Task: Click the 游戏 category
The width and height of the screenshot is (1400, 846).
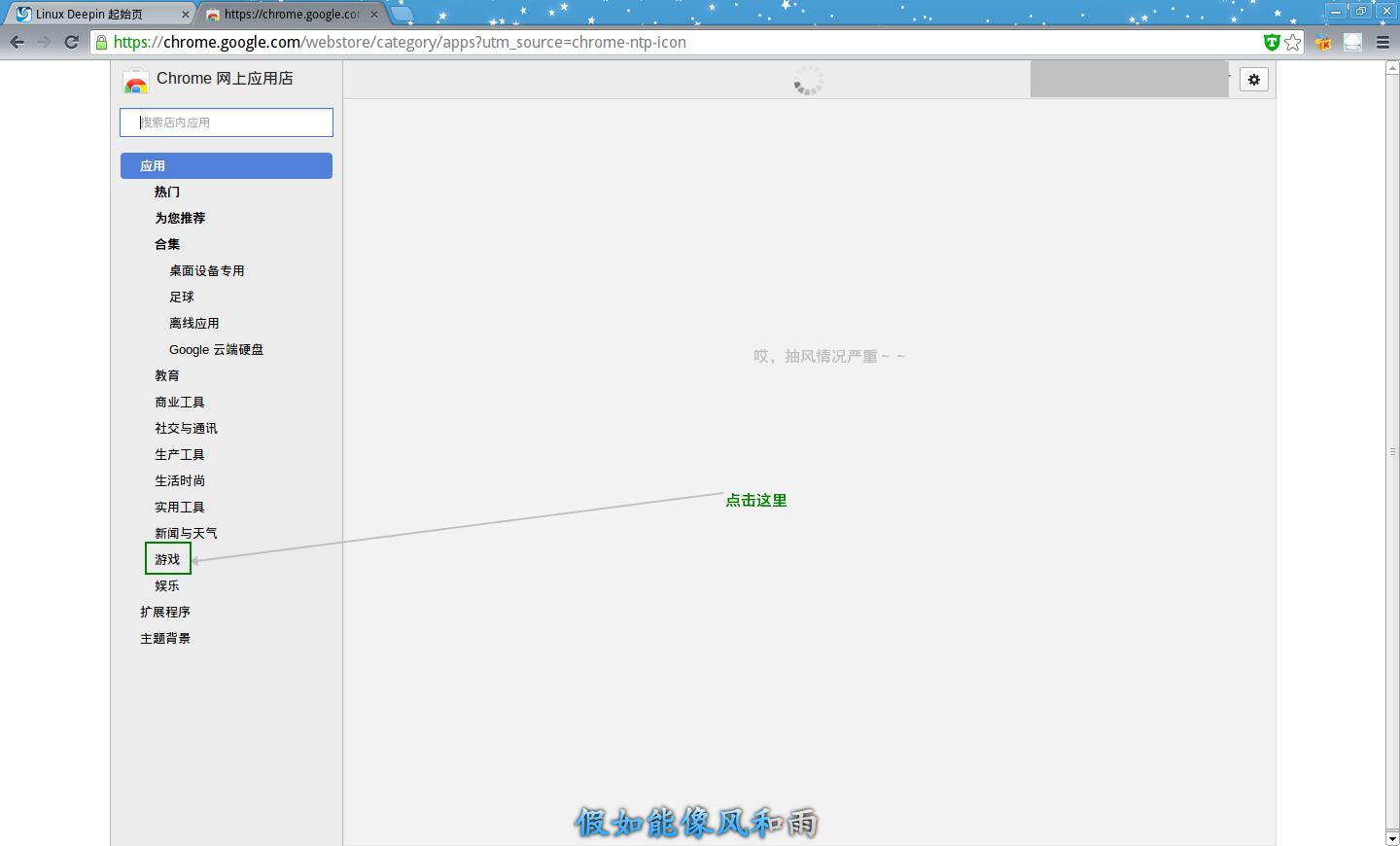Action: tap(167, 560)
